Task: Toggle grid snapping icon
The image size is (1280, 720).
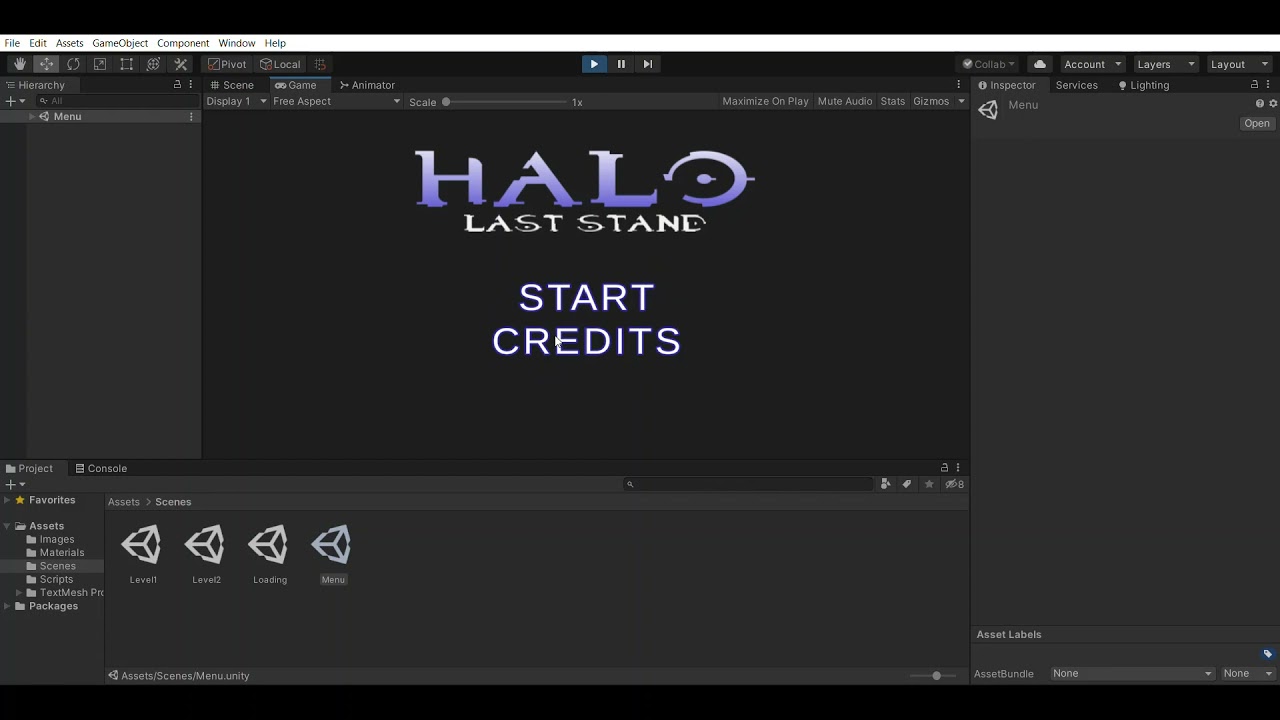Action: (x=320, y=64)
